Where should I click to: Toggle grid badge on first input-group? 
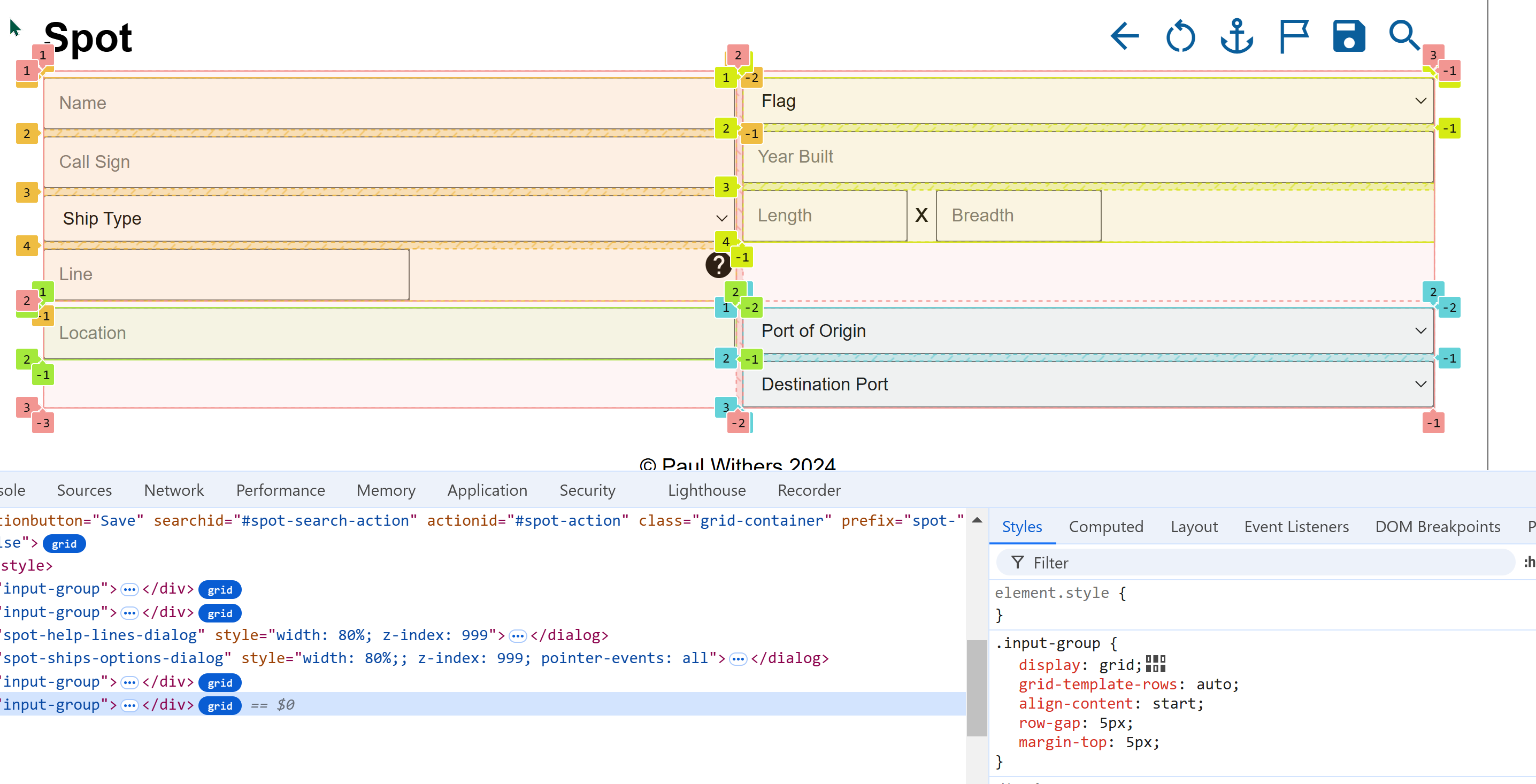coord(220,590)
